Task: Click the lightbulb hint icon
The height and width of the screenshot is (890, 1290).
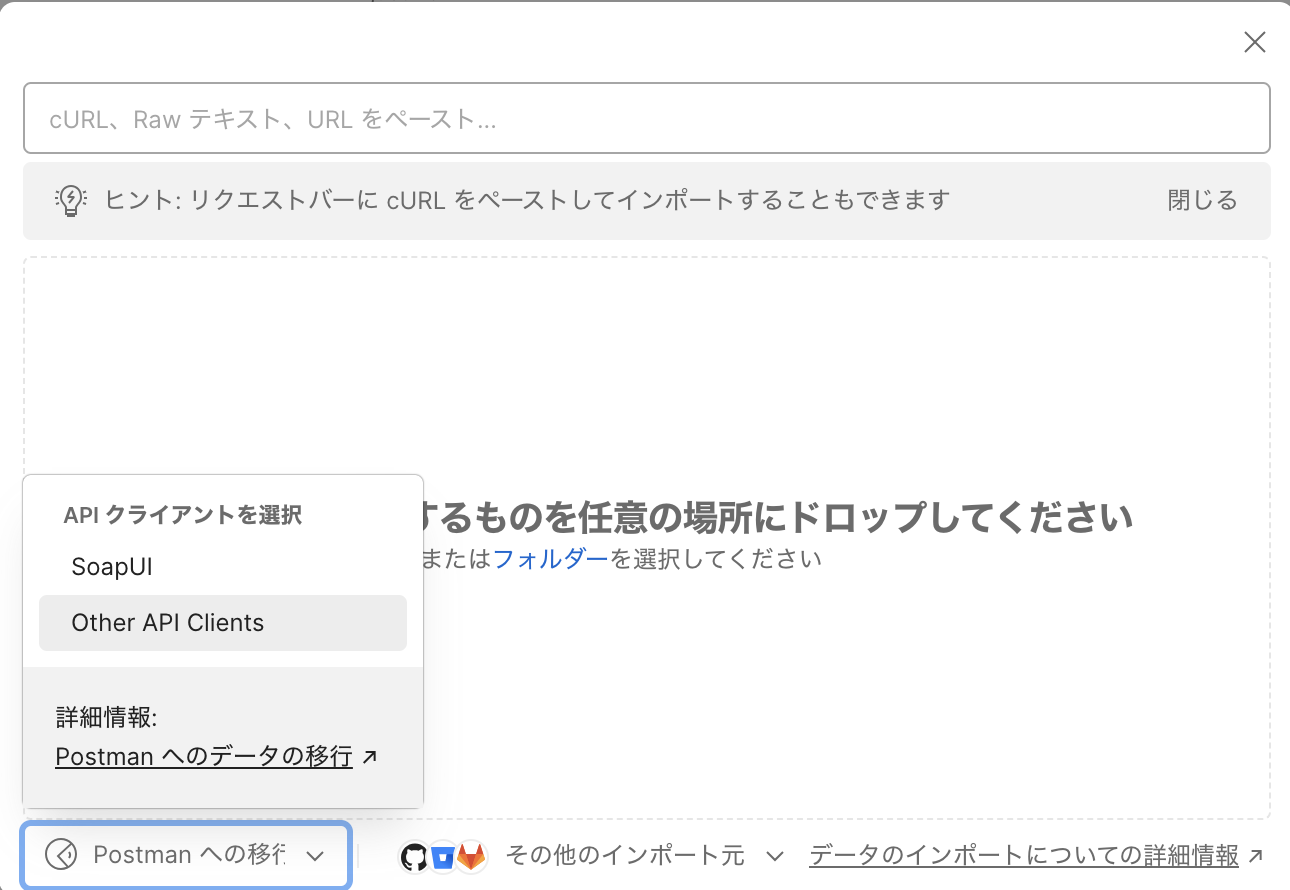Action: tap(70, 200)
